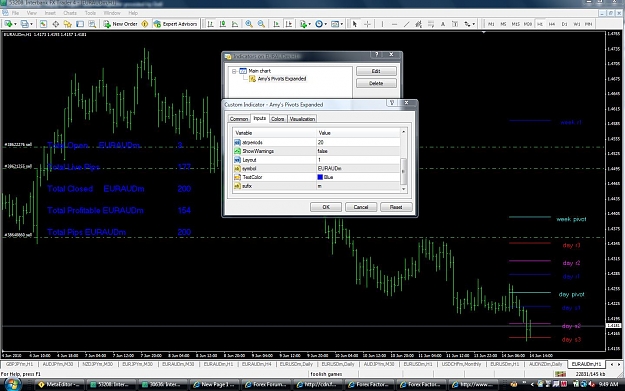Select the arrow cursor tool

coord(355,24)
